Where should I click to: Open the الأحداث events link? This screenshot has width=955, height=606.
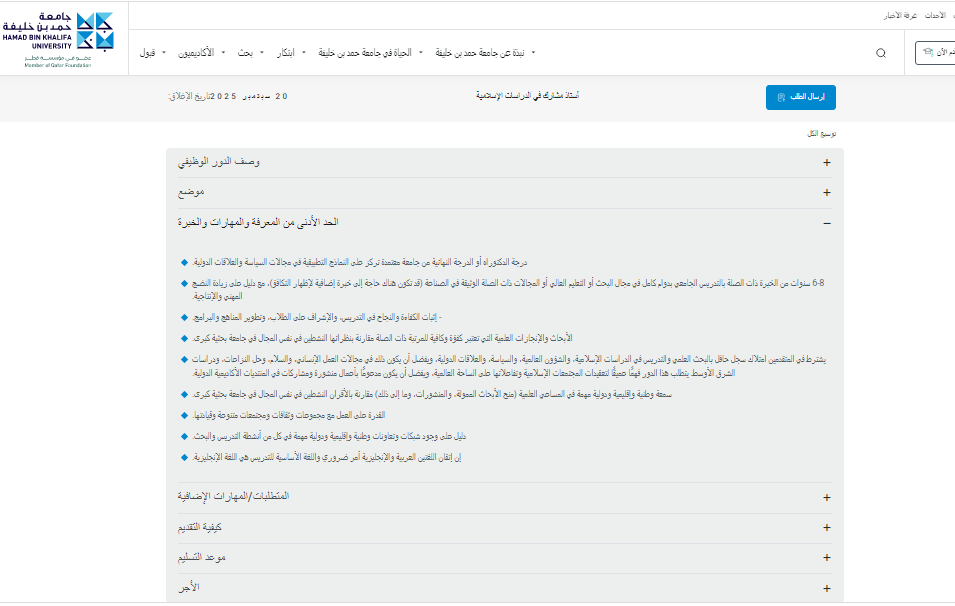tap(936, 16)
